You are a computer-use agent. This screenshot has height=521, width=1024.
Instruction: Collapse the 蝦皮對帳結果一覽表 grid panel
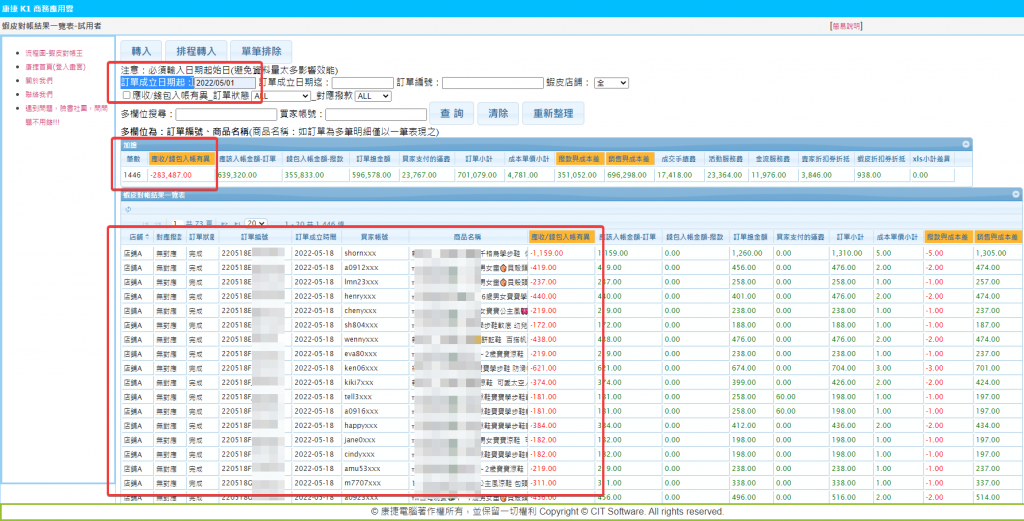tap(1015, 195)
